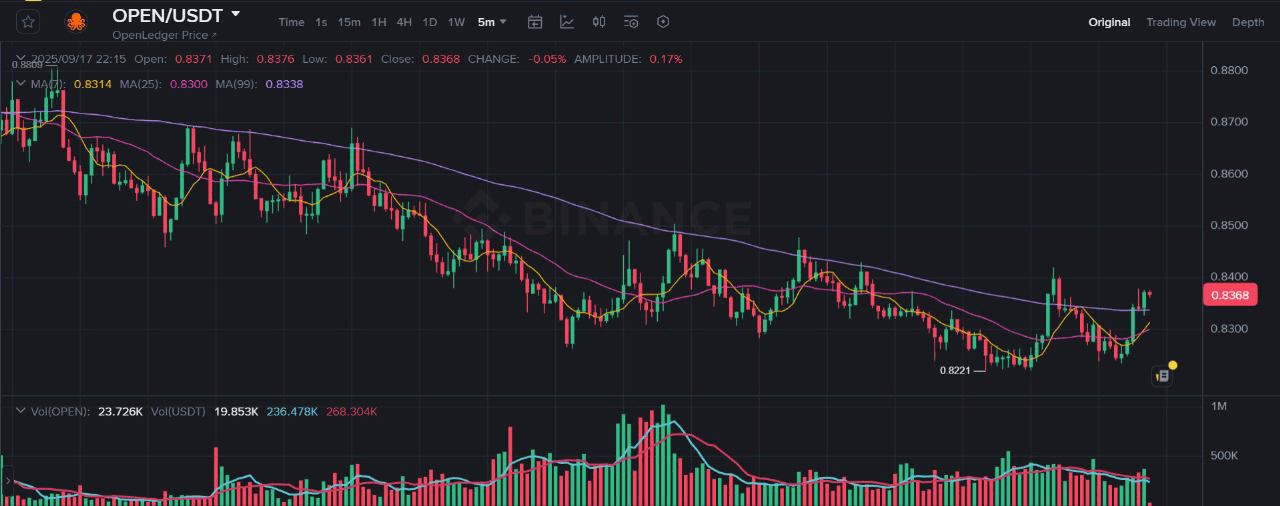Open the go-to-date calendar icon
The width and height of the screenshot is (1280, 506).
click(x=535, y=22)
